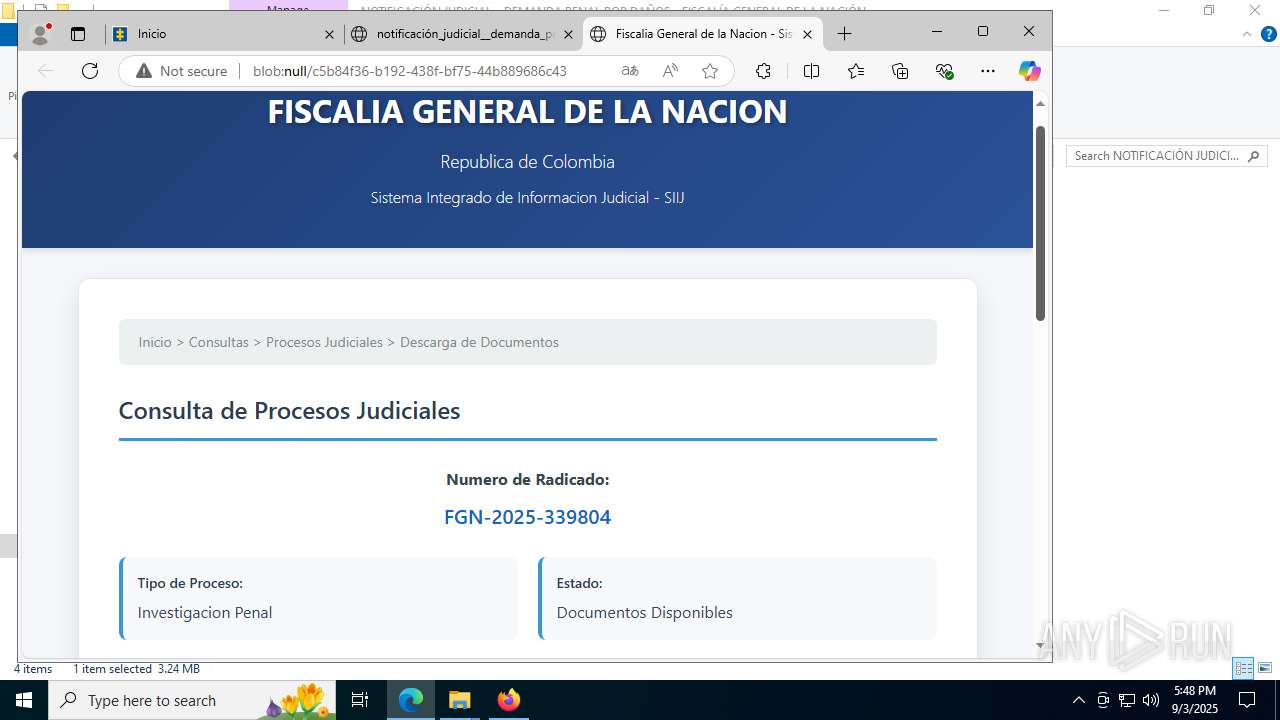
Task: Open the taskbar clock and date
Action: (1195, 700)
